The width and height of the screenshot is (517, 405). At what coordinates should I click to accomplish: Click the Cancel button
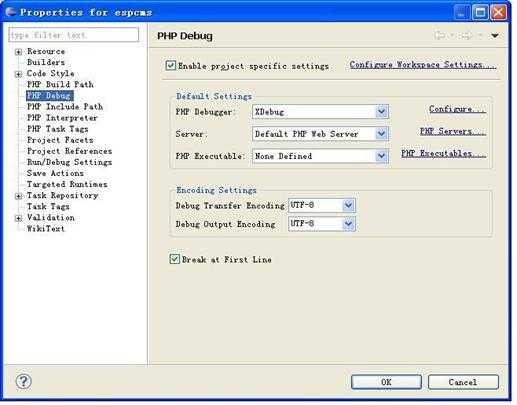[463, 382]
